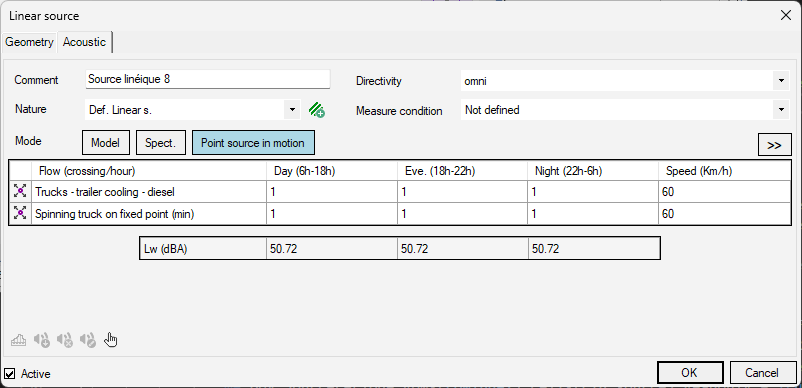Click the Speed (Km/h) column header

click(725, 171)
